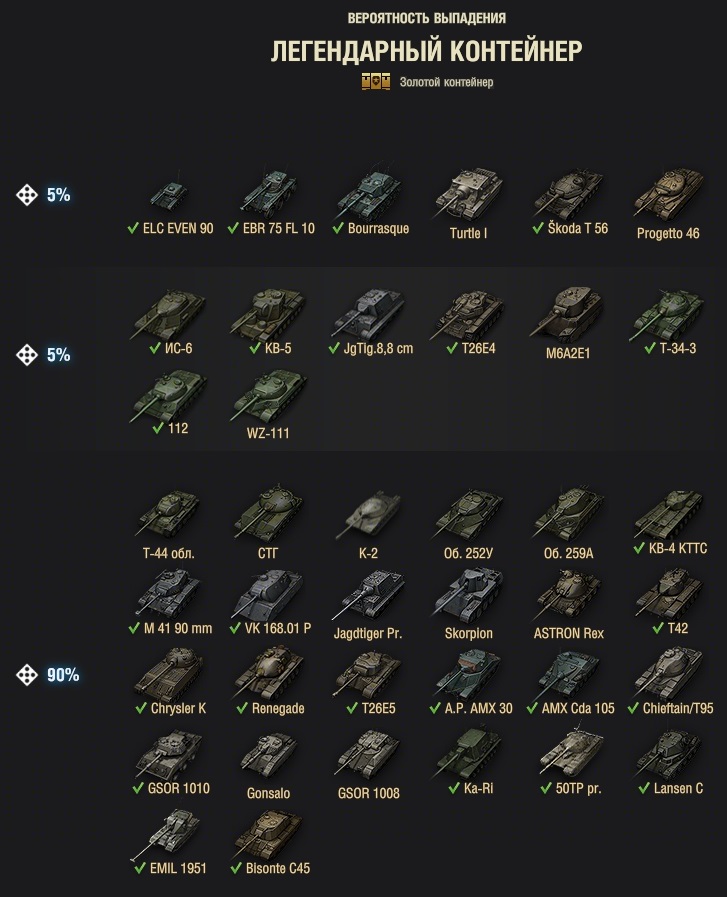Click checkmark next to Bisonte C45
This screenshot has height=897, width=727.
pos(236,868)
